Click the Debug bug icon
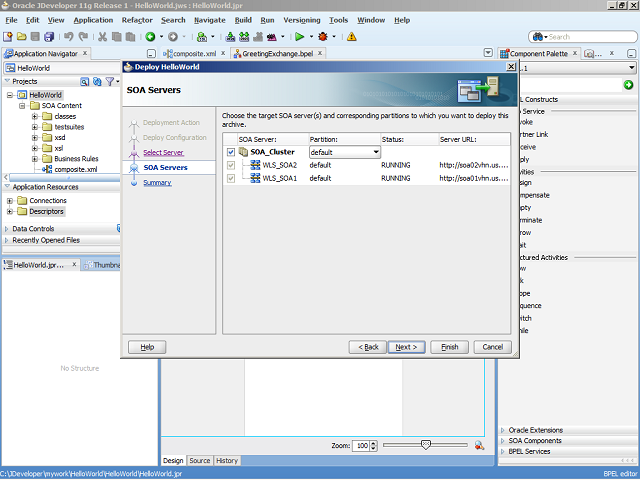 tap(322, 37)
